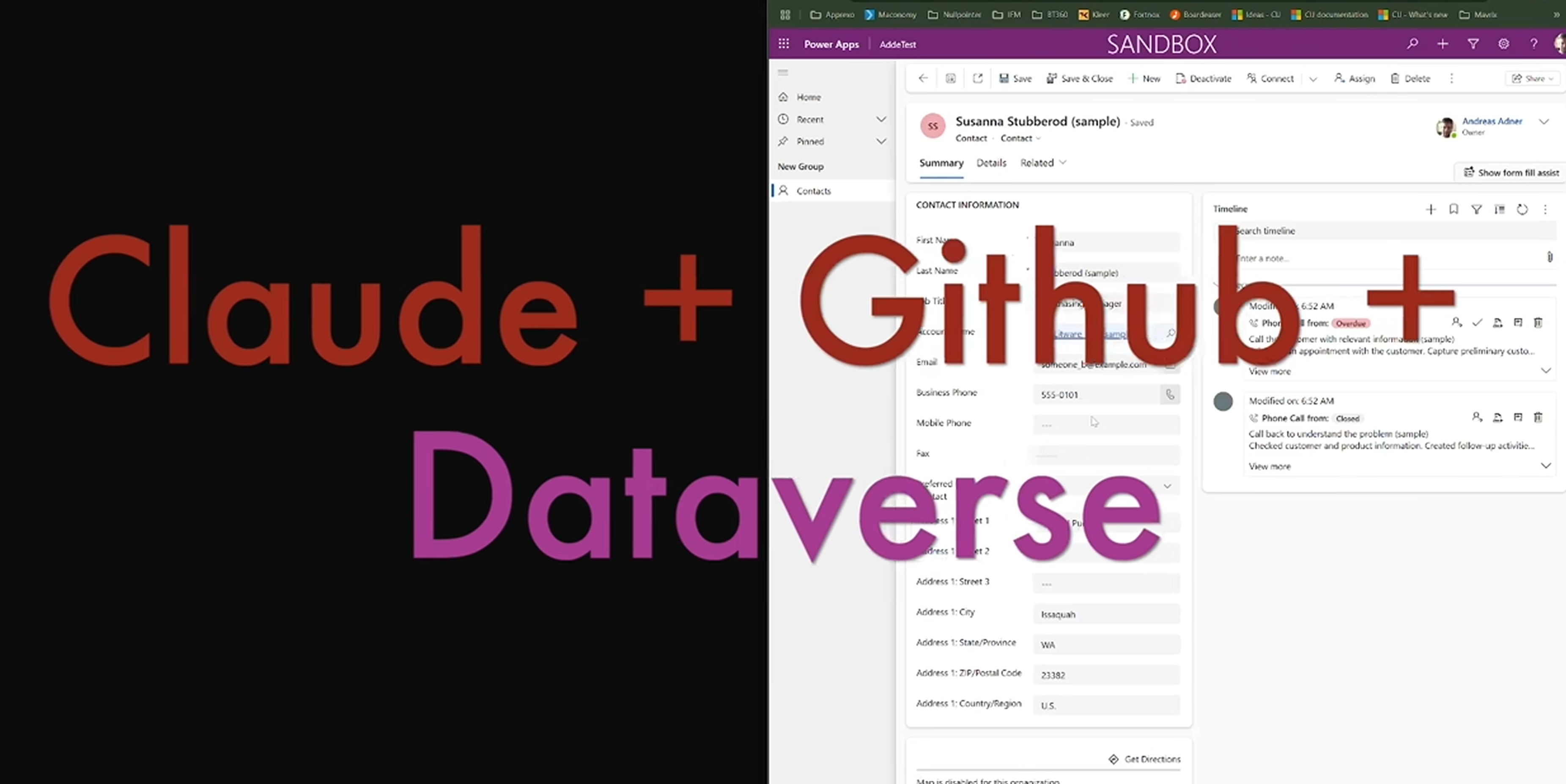Delete the Overdue phone call activity
Viewport: 1566px width, 784px height.
coord(1538,322)
